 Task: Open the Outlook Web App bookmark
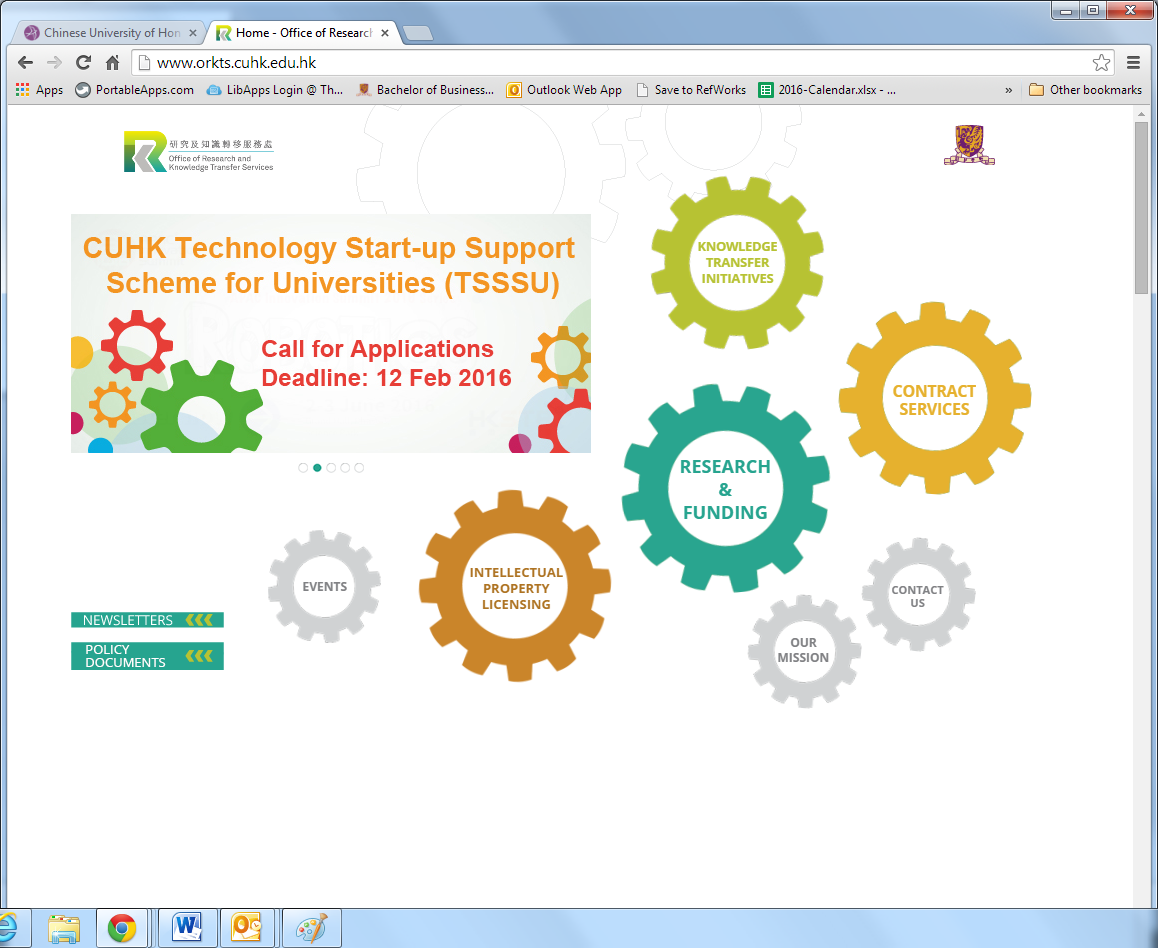[564, 90]
